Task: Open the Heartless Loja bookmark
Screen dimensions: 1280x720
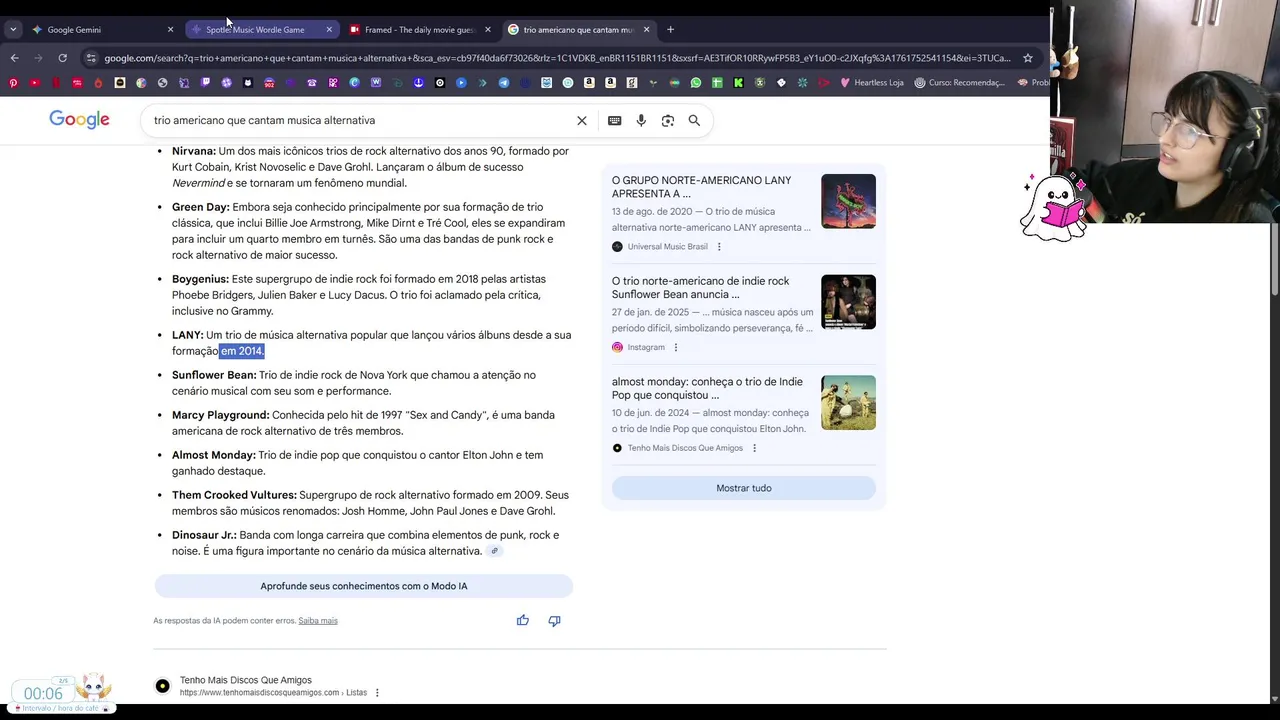Action: click(871, 83)
